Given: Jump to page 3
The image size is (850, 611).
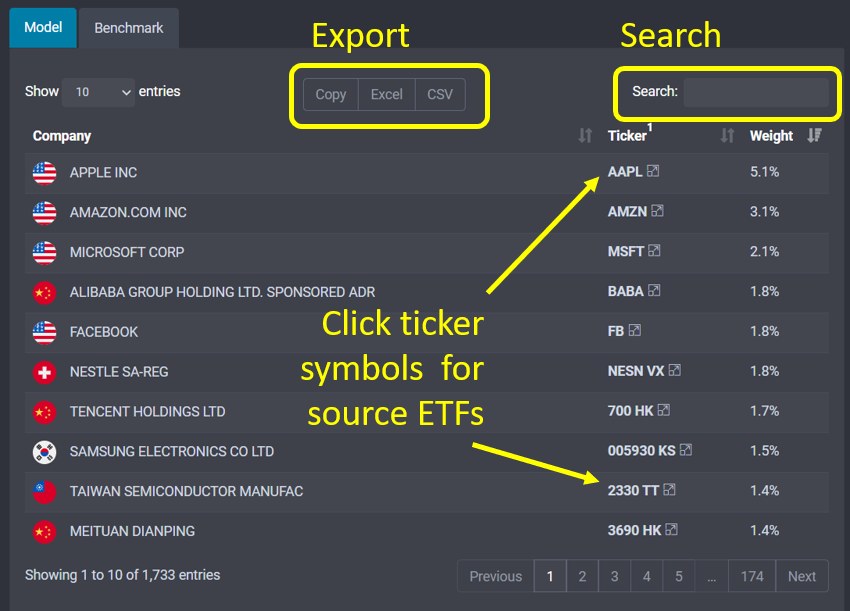Looking at the screenshot, I should [614, 576].
